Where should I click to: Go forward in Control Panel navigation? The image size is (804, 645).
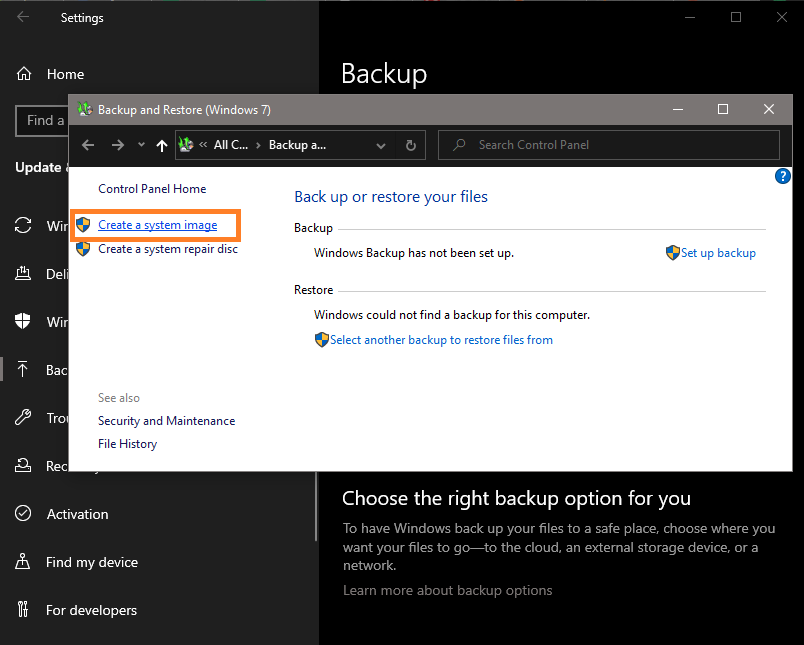(x=118, y=145)
